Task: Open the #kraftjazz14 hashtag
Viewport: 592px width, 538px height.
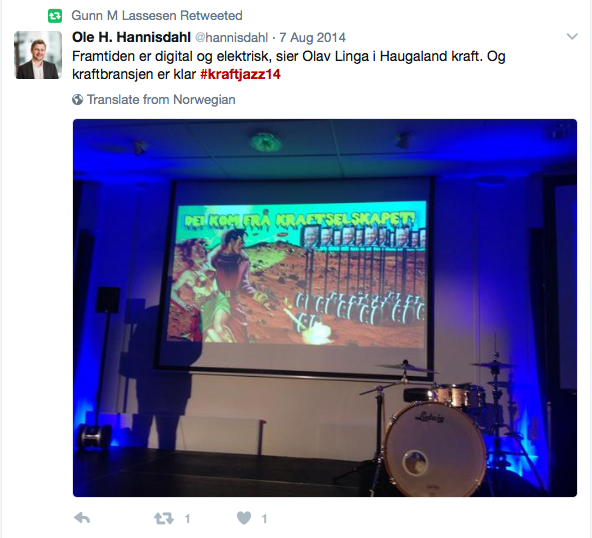Action: (x=240, y=74)
